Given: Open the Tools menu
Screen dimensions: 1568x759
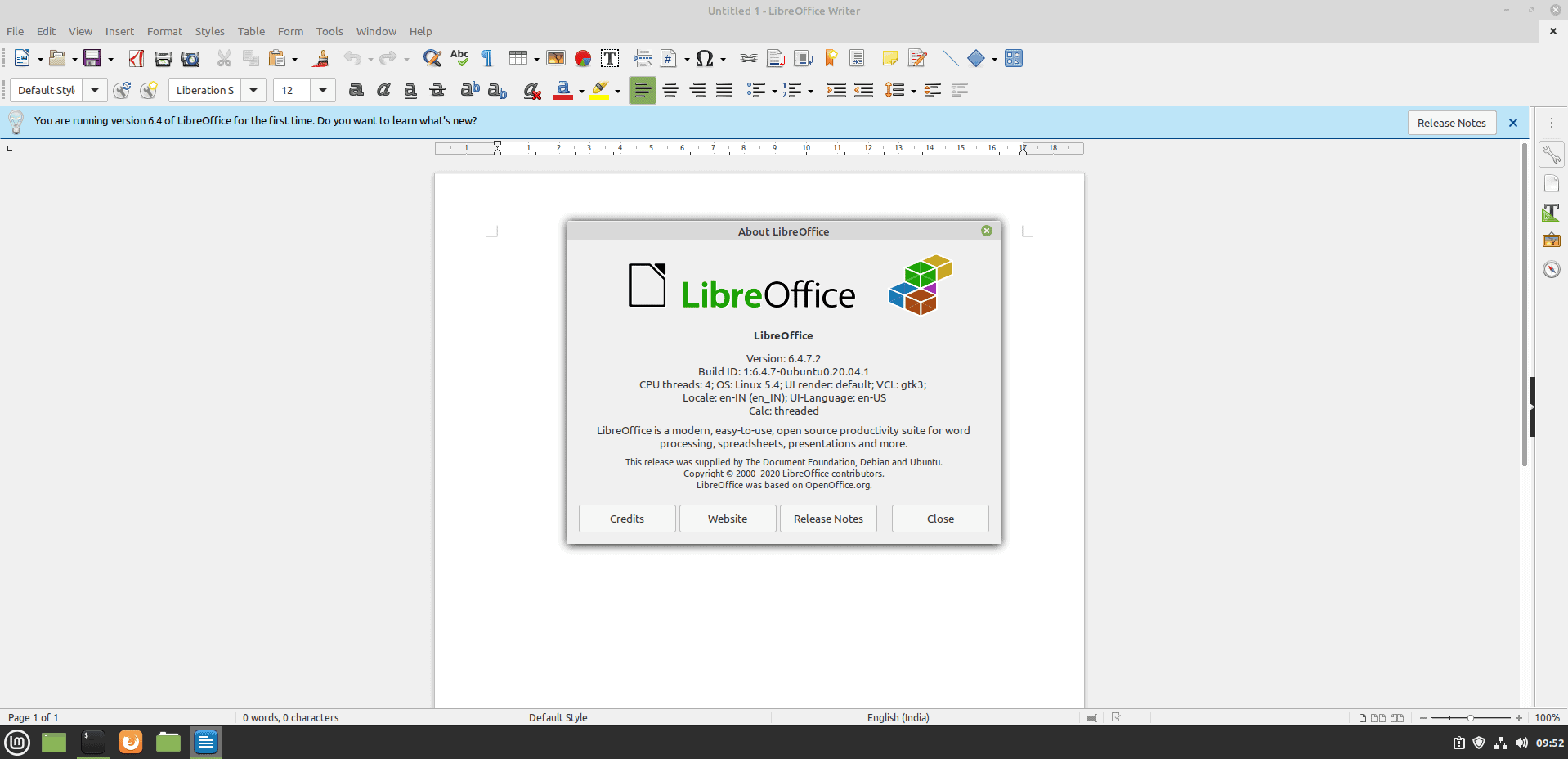Looking at the screenshot, I should [x=329, y=31].
